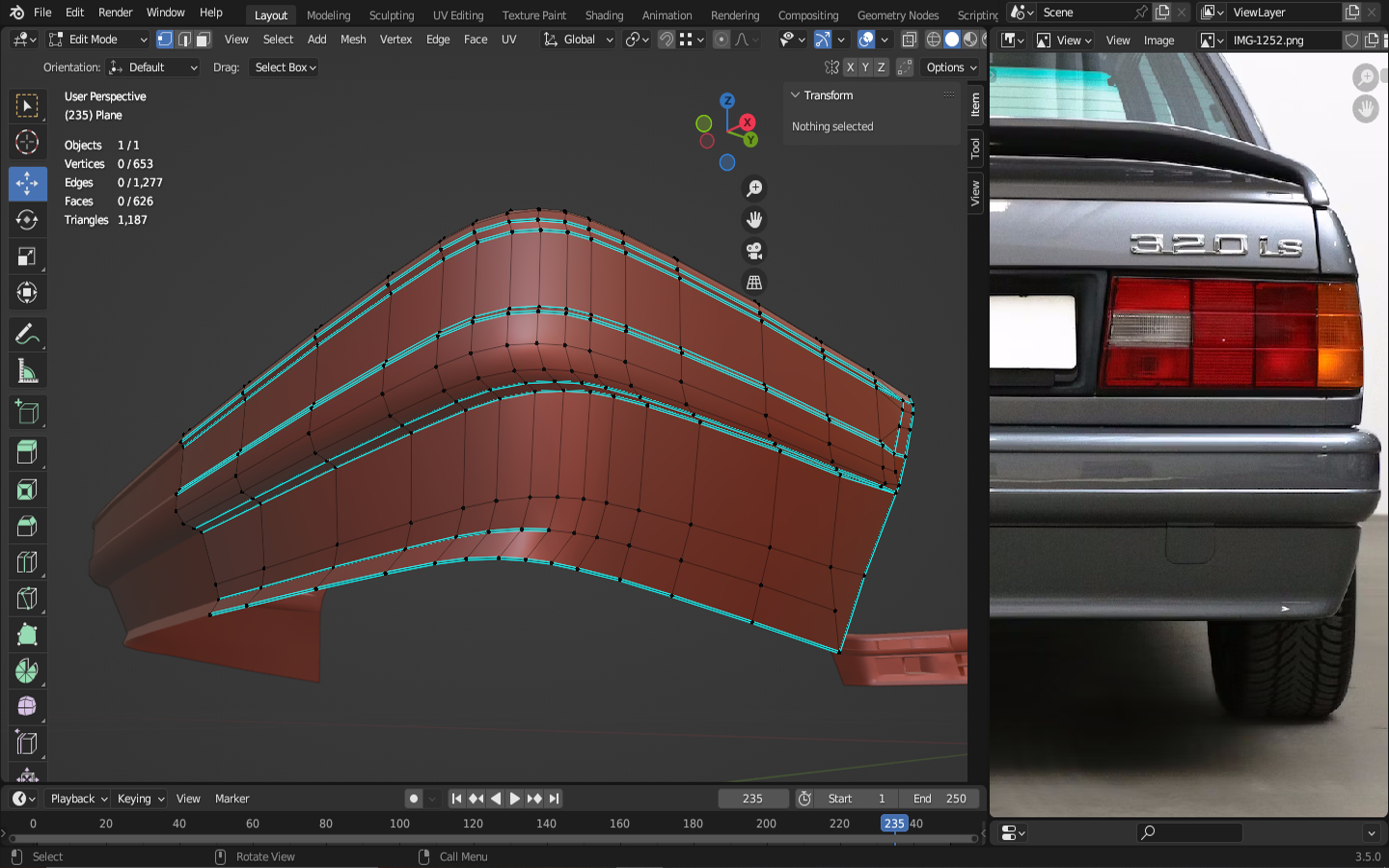Viewport: 1389px width, 868px height.
Task: Click the frame 235 playhead marker
Action: pyautogui.click(x=894, y=824)
